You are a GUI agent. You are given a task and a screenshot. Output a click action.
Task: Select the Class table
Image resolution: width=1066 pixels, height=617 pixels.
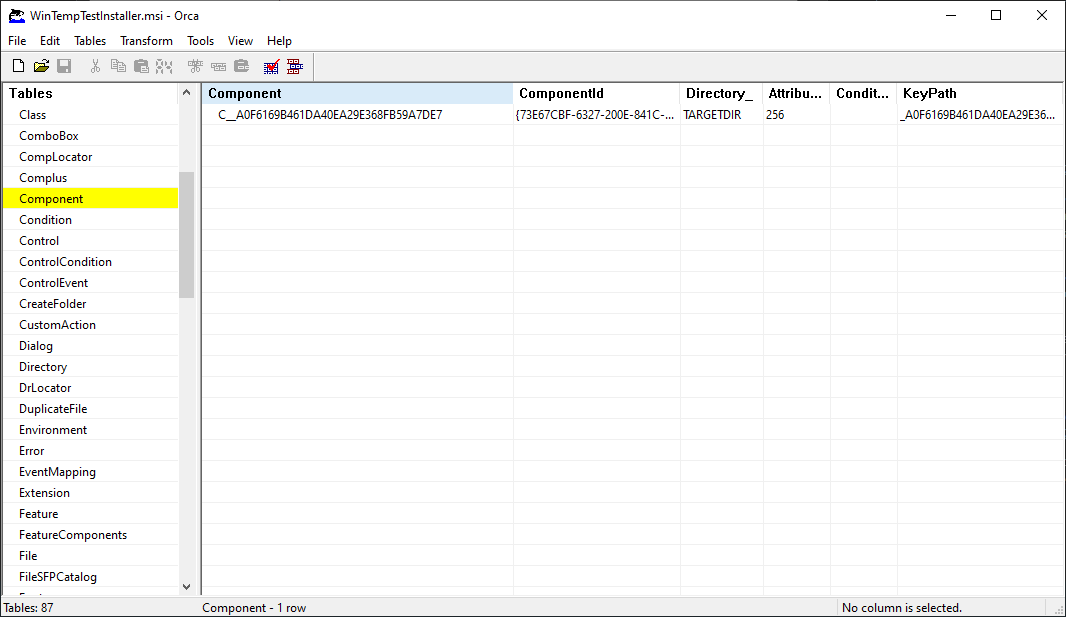click(90, 115)
